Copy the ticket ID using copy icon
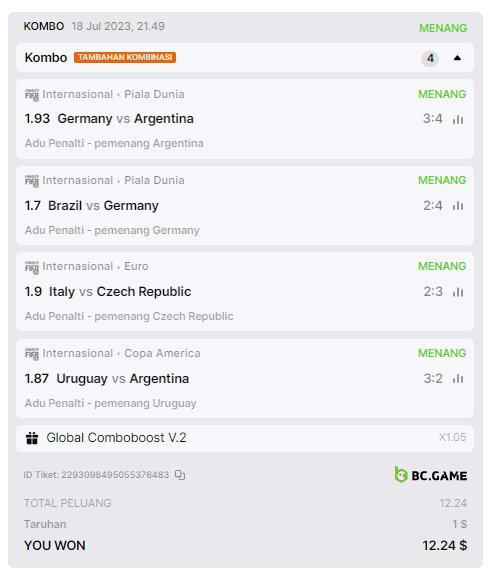The image size is (491, 576). coord(180,475)
